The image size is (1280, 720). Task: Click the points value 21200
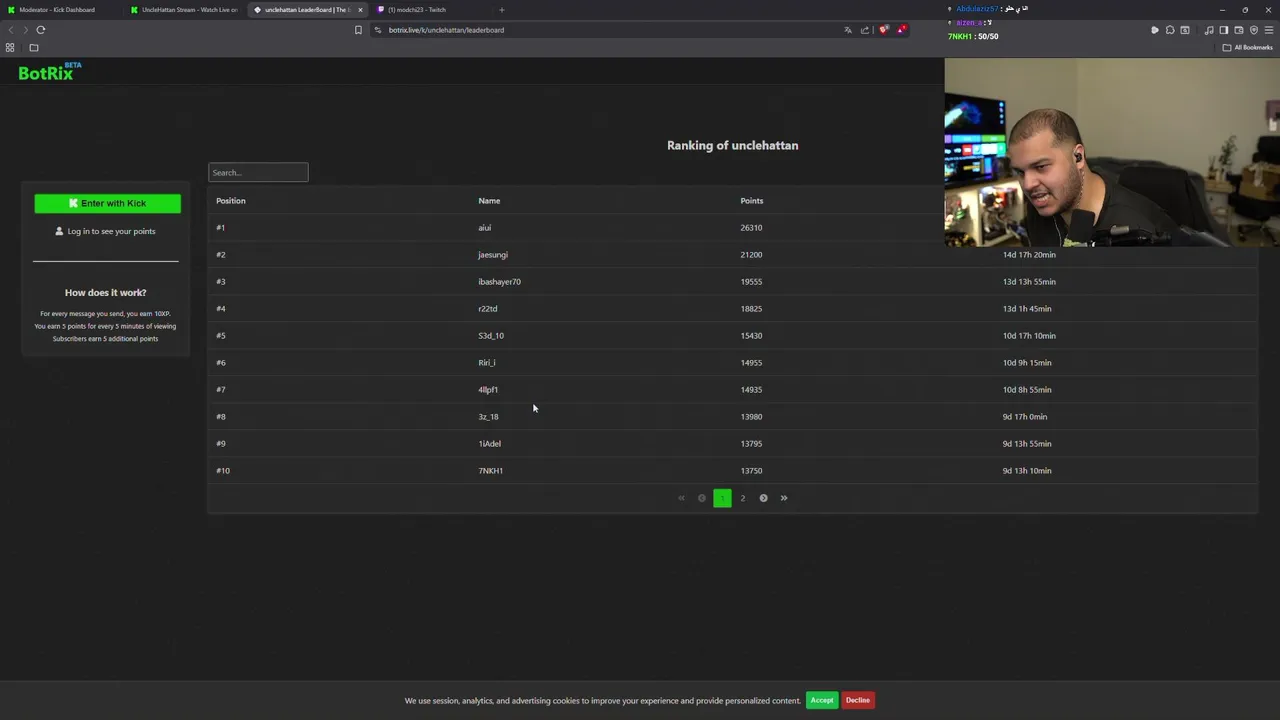[x=751, y=254]
